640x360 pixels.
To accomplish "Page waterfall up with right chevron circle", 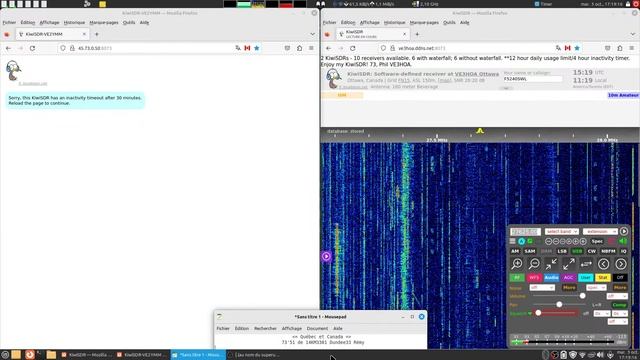I will (x=621, y=264).
